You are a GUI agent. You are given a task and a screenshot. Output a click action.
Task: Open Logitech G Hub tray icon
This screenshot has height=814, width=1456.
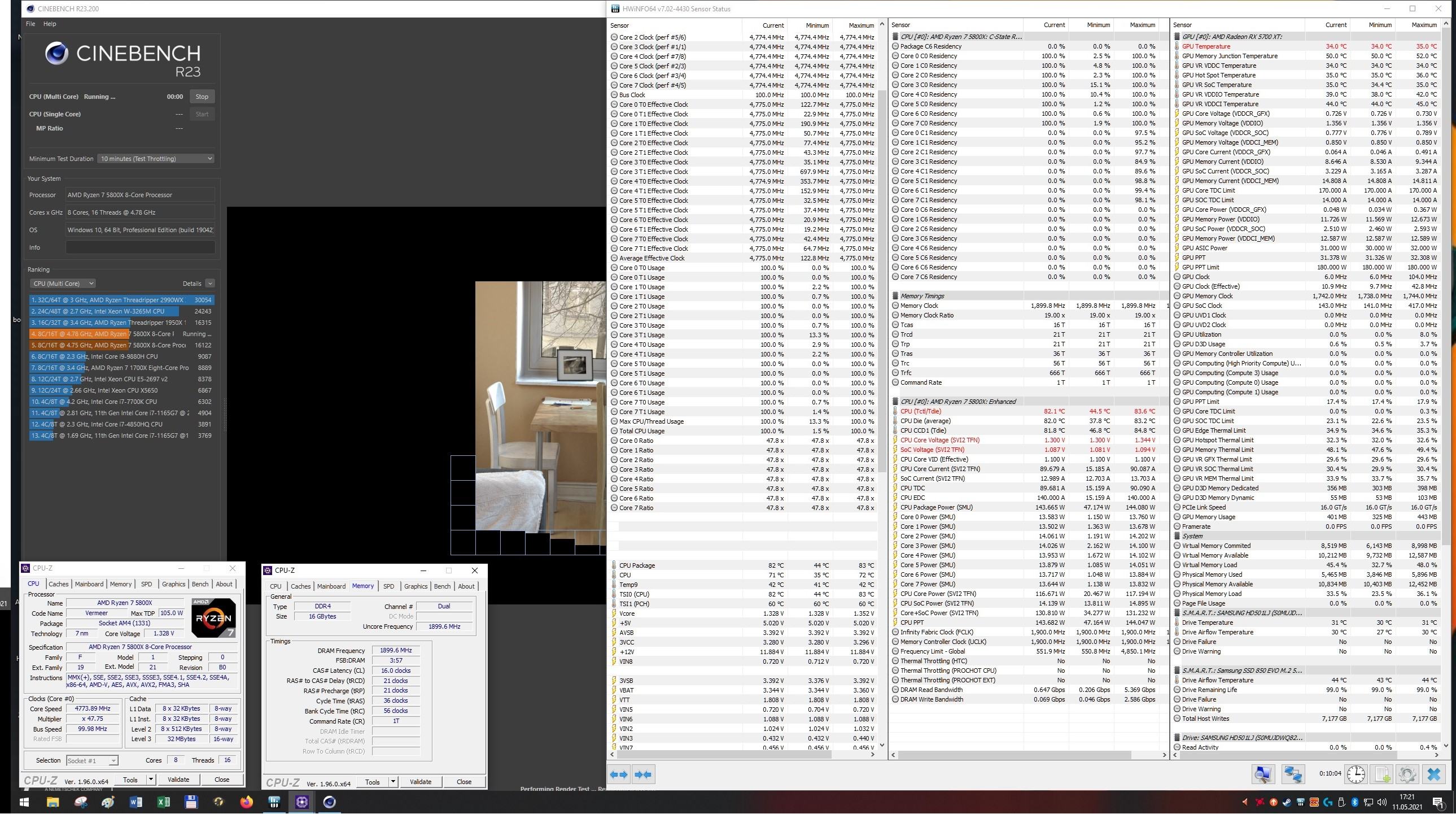[x=1328, y=802]
